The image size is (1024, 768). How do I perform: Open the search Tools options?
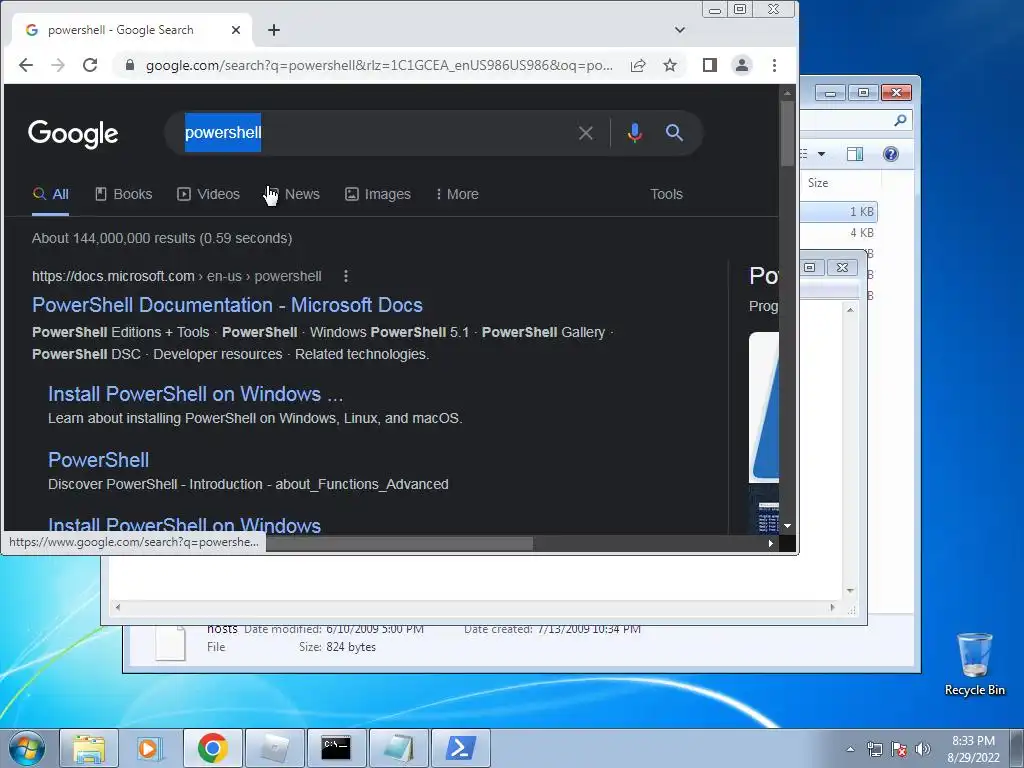pyautogui.click(x=666, y=195)
